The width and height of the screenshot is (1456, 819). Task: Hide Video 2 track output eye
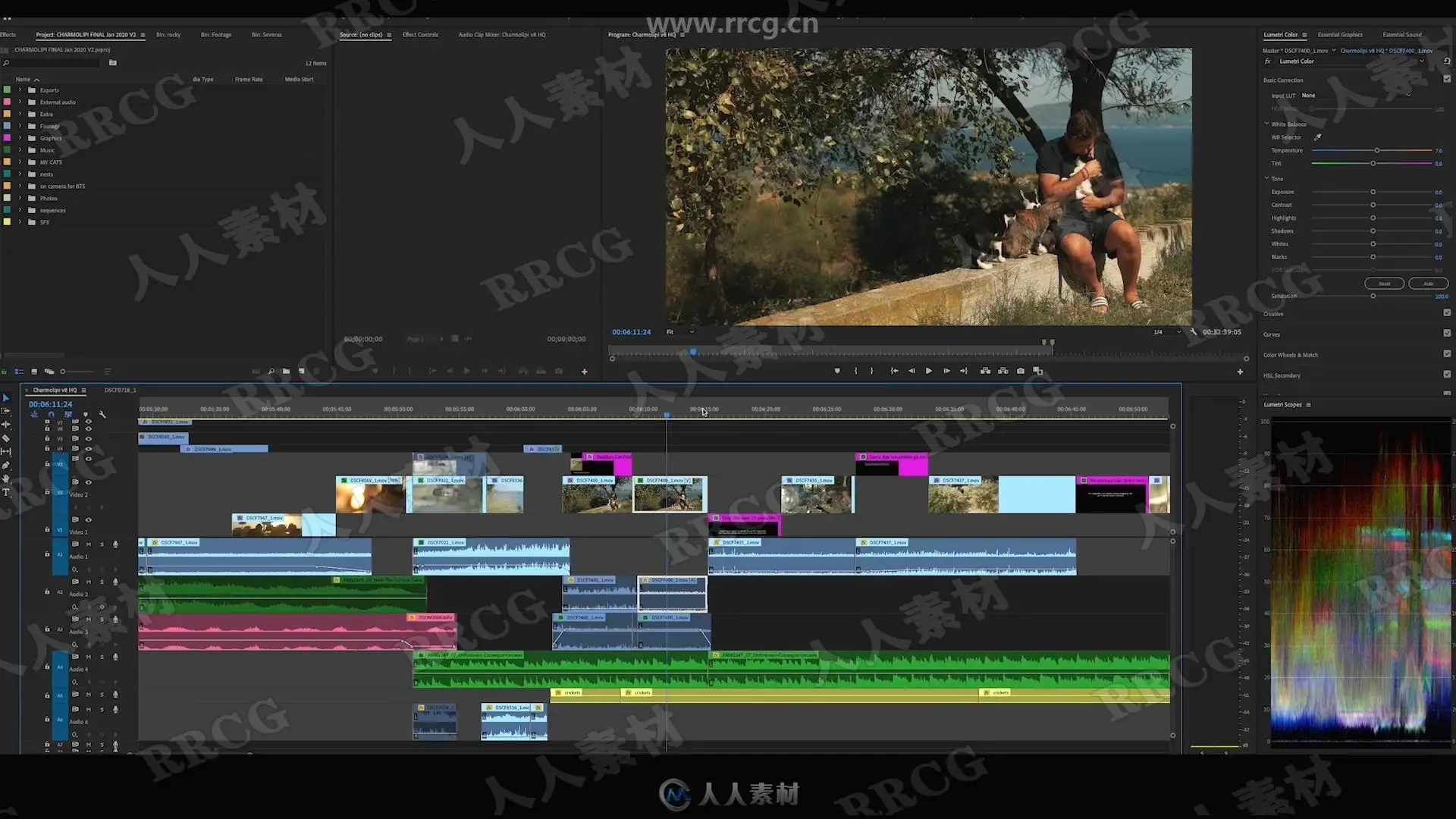[x=89, y=482]
